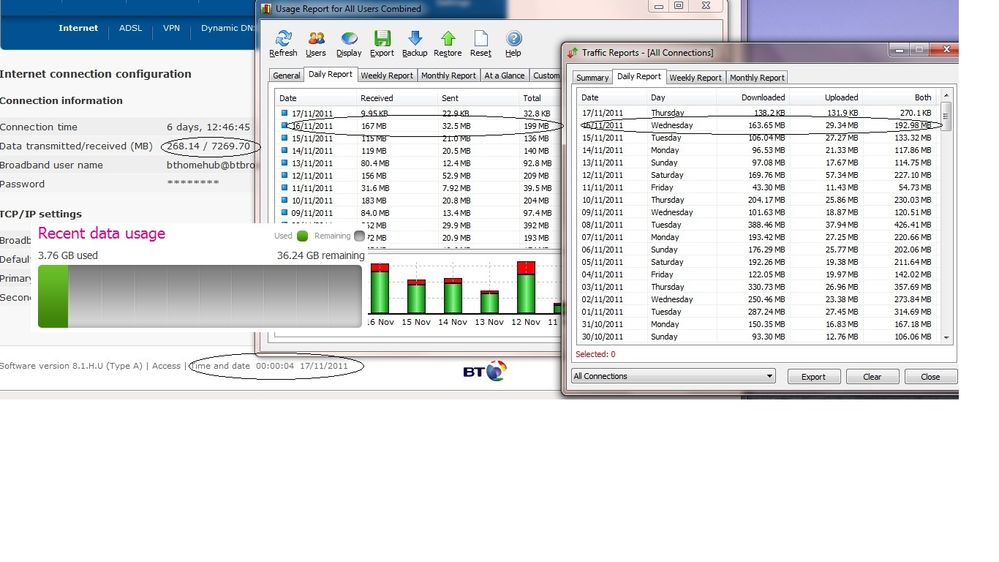This screenshot has width=999, height=562.
Task: Click the Restore up-arrow icon
Action: point(448,39)
